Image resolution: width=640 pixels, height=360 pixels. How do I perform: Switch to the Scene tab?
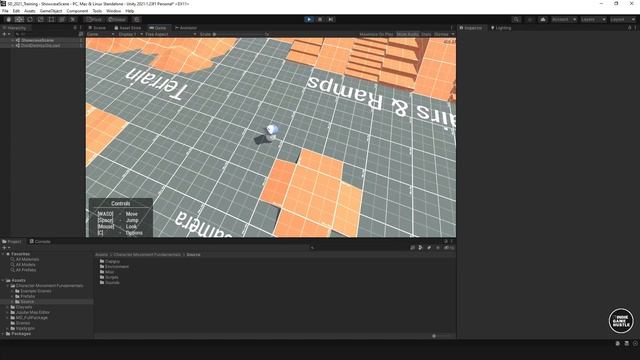97,28
